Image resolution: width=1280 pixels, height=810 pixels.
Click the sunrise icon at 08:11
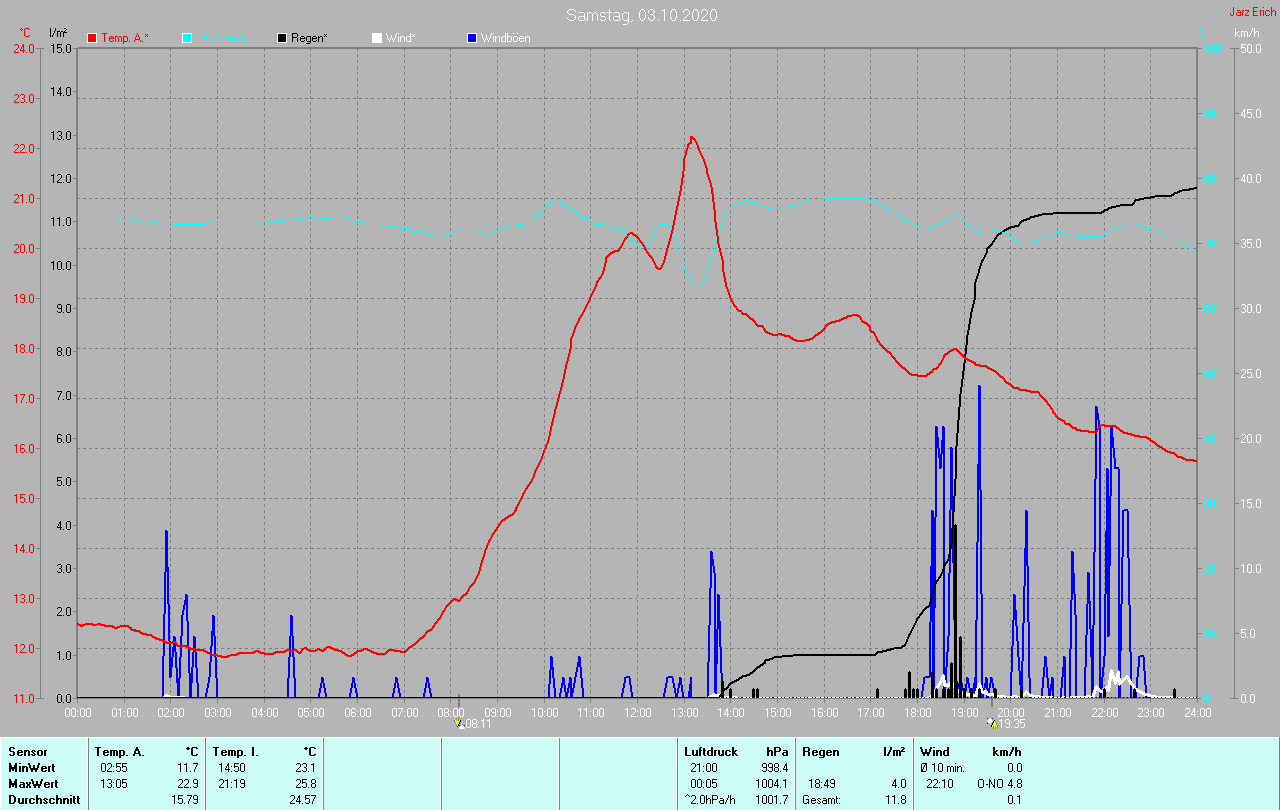point(459,723)
